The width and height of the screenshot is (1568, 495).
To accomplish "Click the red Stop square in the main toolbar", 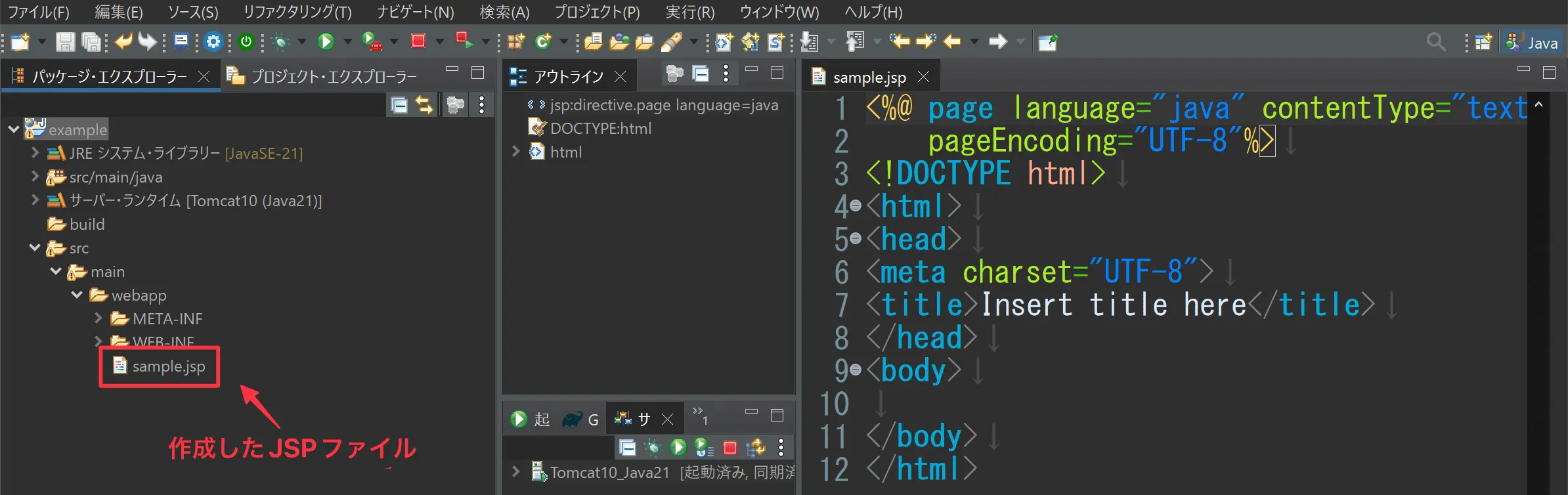I will pyautogui.click(x=418, y=41).
